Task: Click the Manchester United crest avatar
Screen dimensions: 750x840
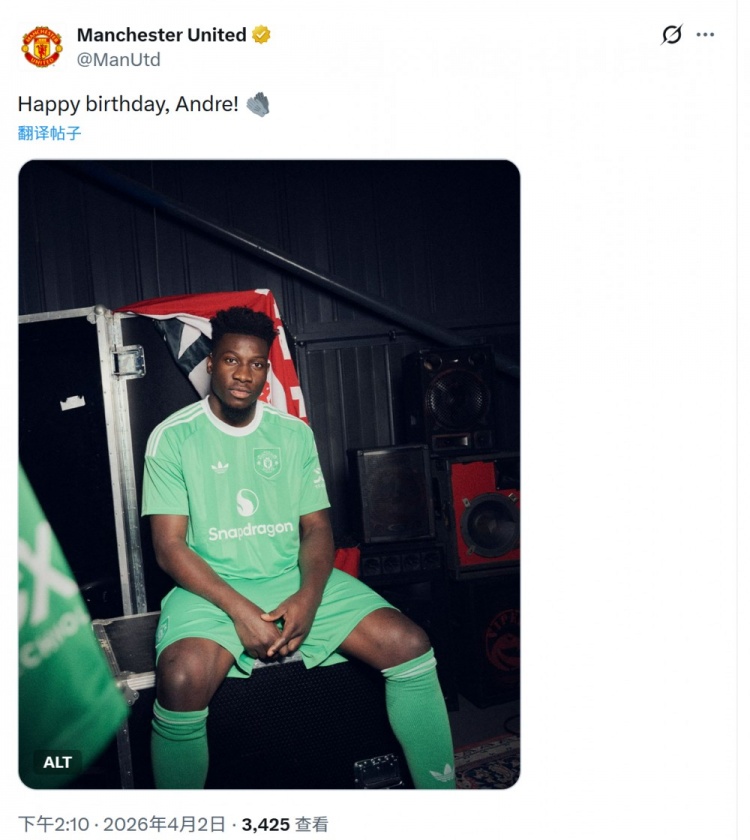Action: click(42, 46)
